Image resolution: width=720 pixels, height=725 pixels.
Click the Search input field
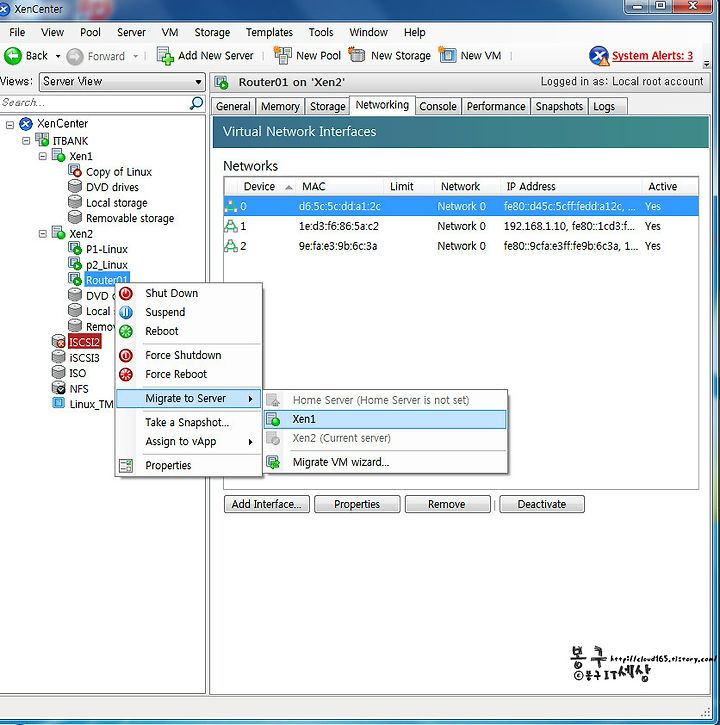pyautogui.click(x=94, y=103)
